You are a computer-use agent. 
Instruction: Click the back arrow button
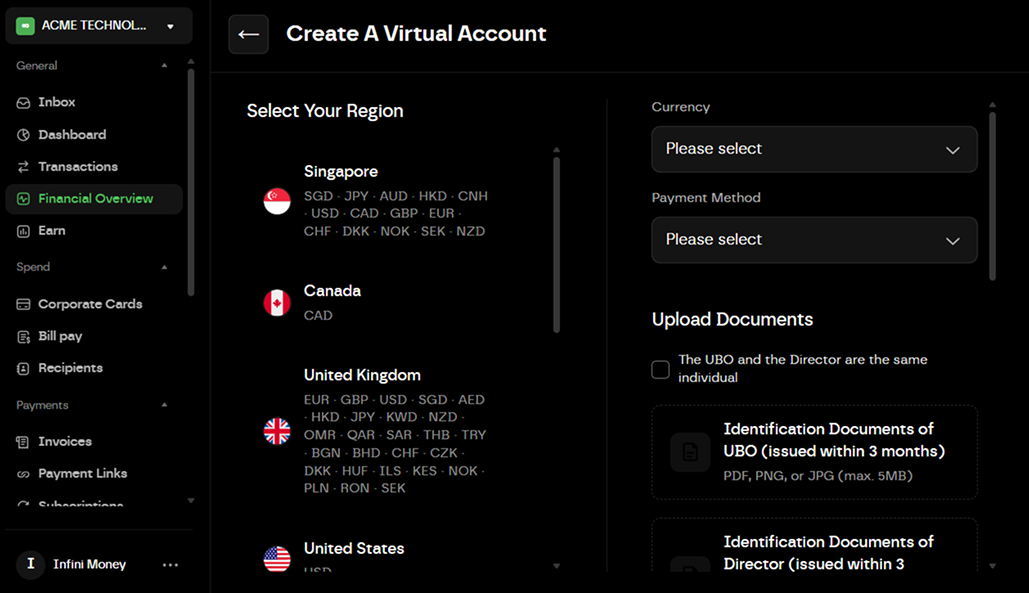pos(248,34)
